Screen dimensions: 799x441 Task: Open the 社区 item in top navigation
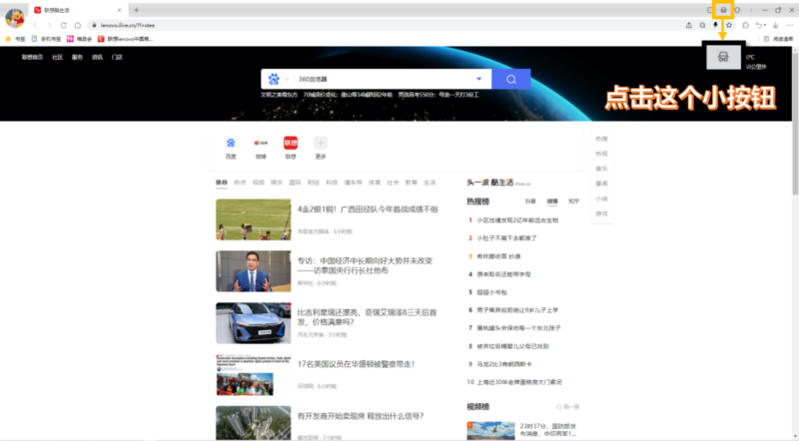57,58
